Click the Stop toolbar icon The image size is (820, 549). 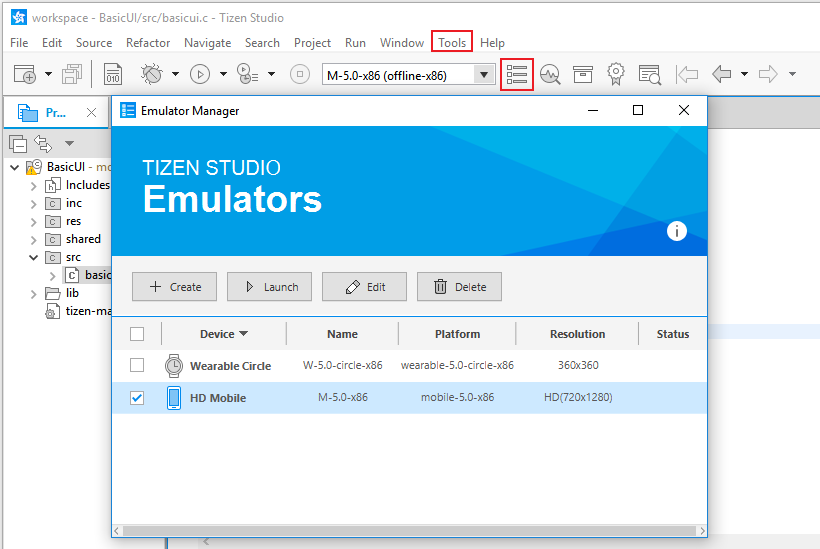pyautogui.click(x=300, y=74)
